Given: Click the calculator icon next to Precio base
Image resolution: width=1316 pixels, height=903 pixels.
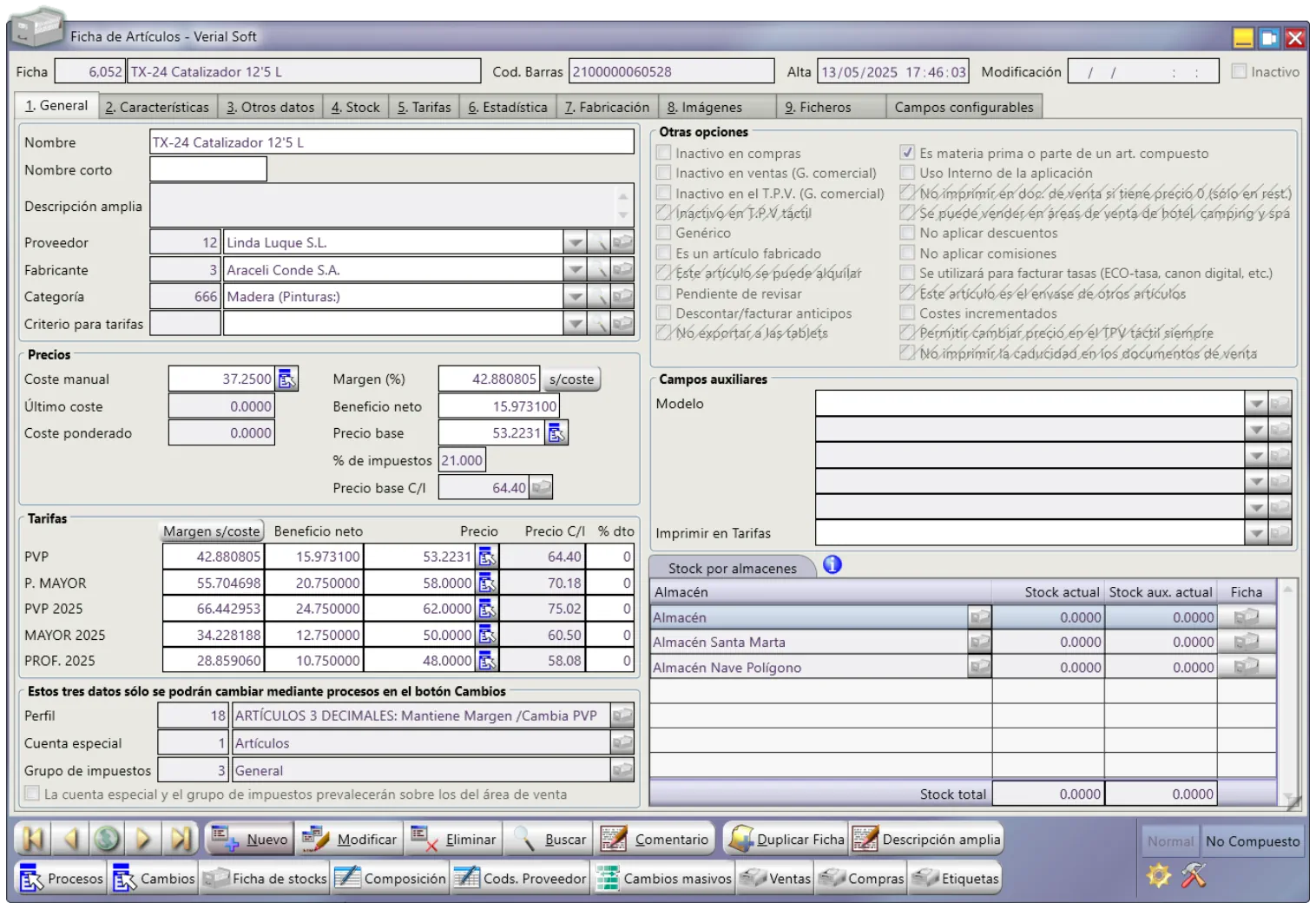Looking at the screenshot, I should pyautogui.click(x=556, y=433).
